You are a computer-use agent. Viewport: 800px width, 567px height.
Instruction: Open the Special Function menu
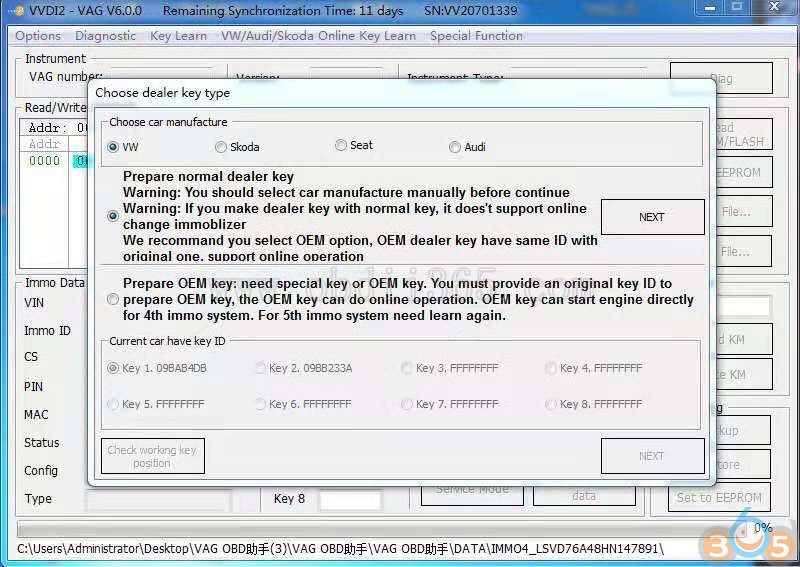tap(476, 36)
